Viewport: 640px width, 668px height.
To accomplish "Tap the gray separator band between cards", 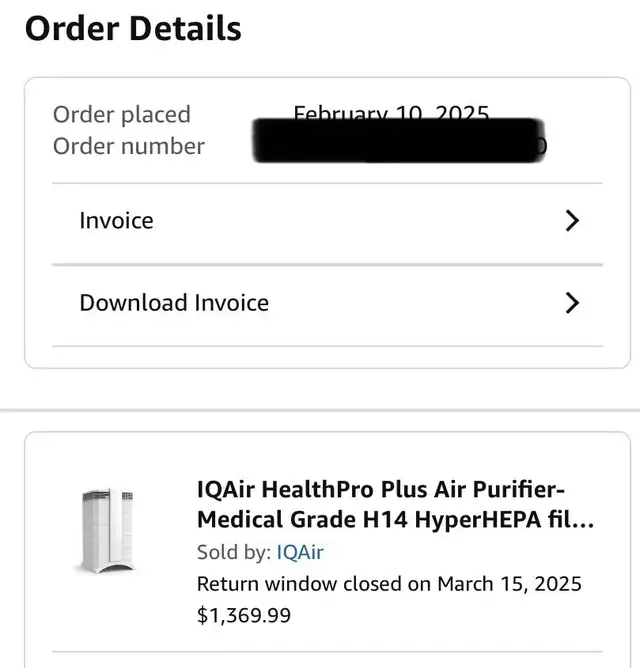I will (x=320, y=410).
